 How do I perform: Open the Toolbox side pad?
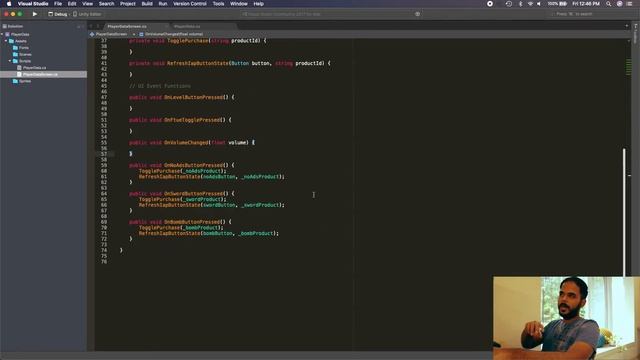pos(636,33)
